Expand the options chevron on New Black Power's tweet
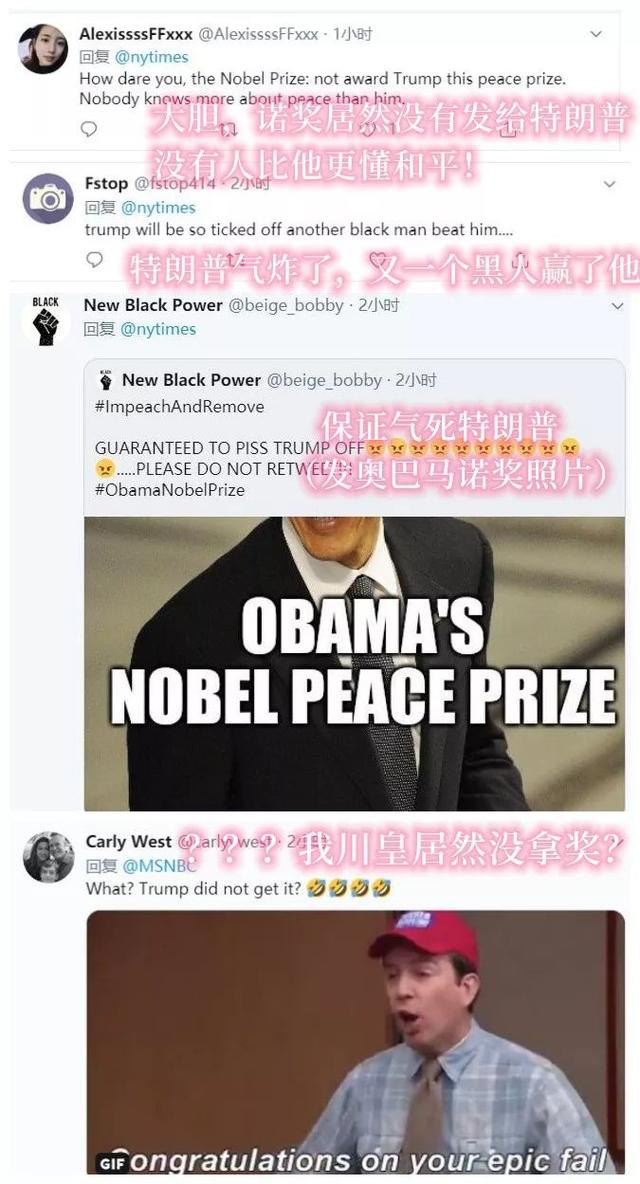The image size is (640, 1184). 617,306
